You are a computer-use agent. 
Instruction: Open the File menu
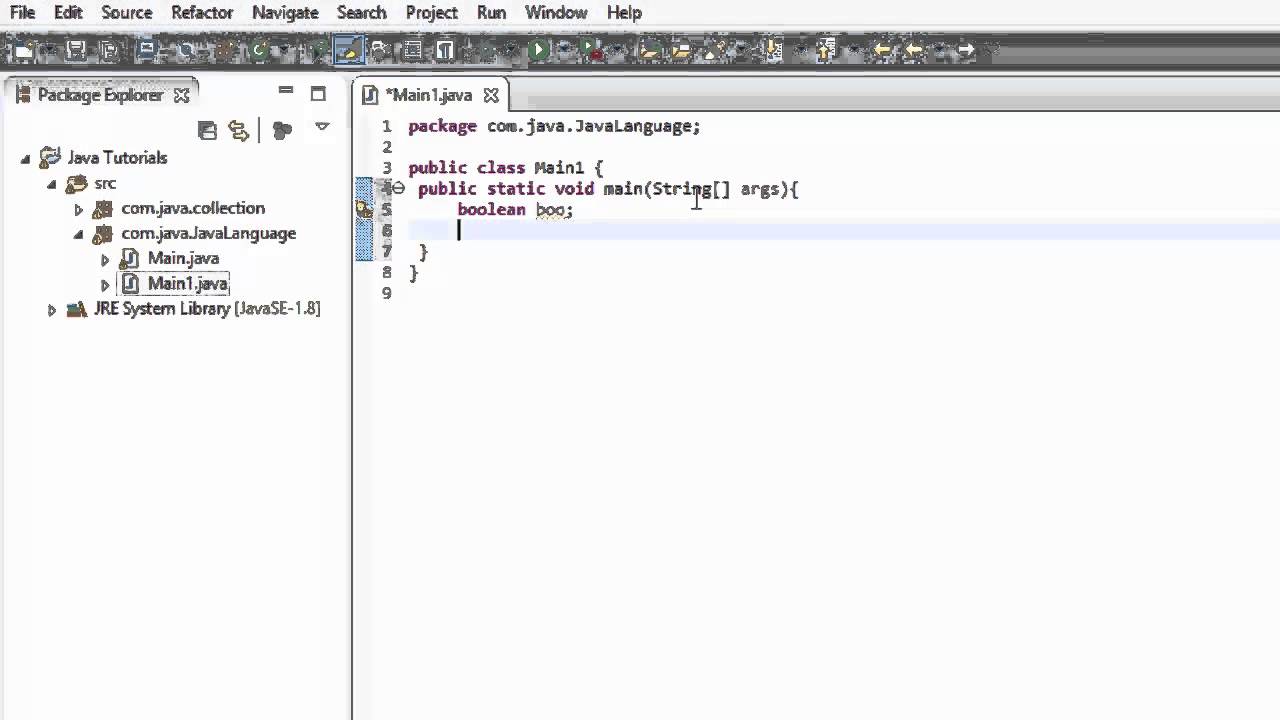(x=22, y=13)
